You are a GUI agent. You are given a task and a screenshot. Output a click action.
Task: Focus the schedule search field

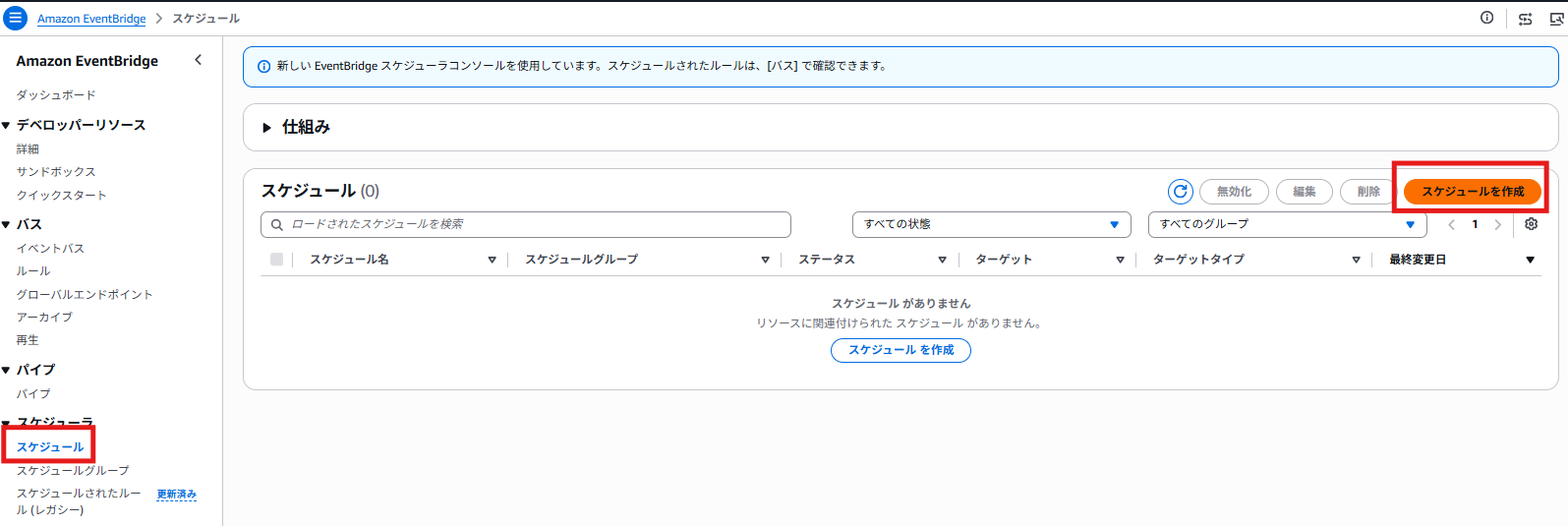pyautogui.click(x=526, y=224)
